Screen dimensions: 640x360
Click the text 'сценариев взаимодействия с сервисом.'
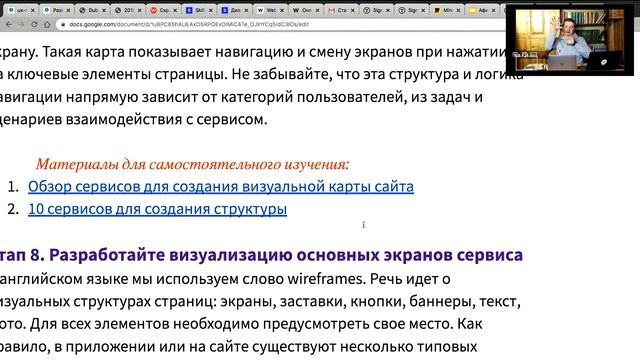tap(133, 119)
